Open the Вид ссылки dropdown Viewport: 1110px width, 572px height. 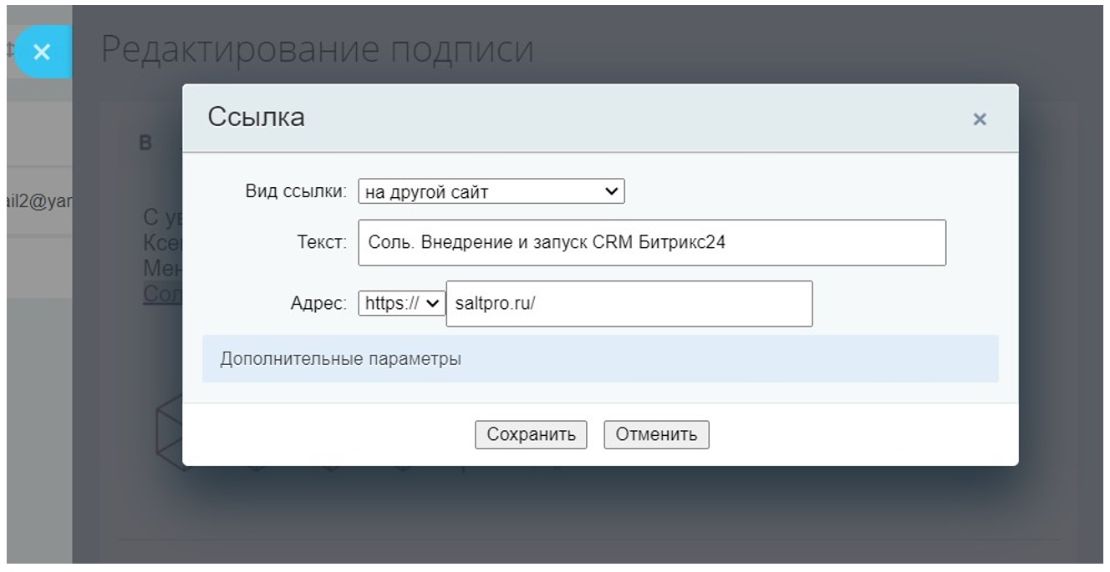[x=491, y=191]
